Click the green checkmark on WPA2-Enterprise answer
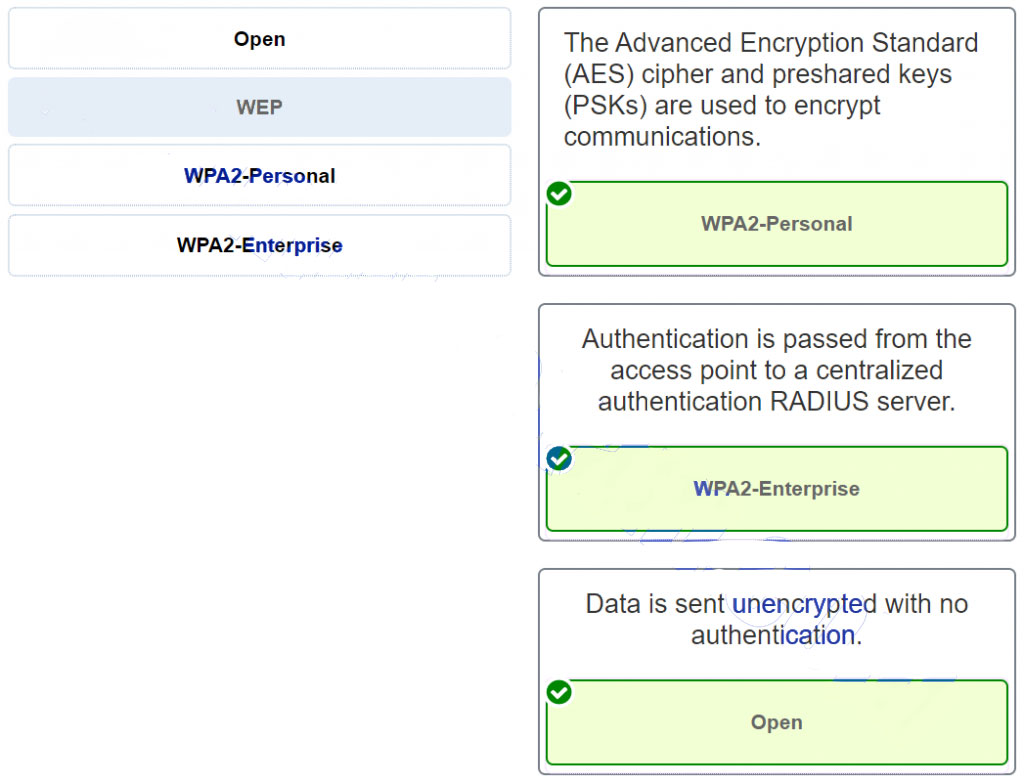Screen dimensions: 1024x783 [560, 458]
